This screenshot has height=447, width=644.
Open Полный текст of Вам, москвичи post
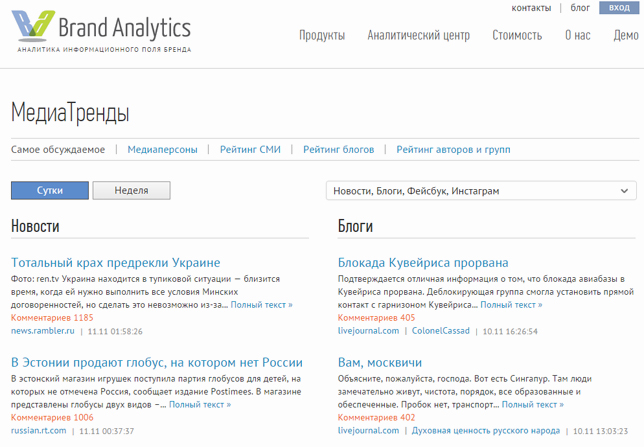(x=533, y=405)
